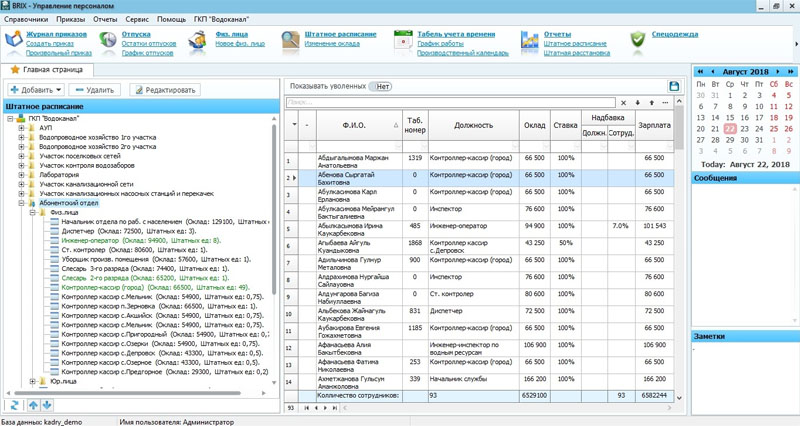Expand the Юр.лица tree node
The width and height of the screenshot is (800, 426).
(32, 381)
